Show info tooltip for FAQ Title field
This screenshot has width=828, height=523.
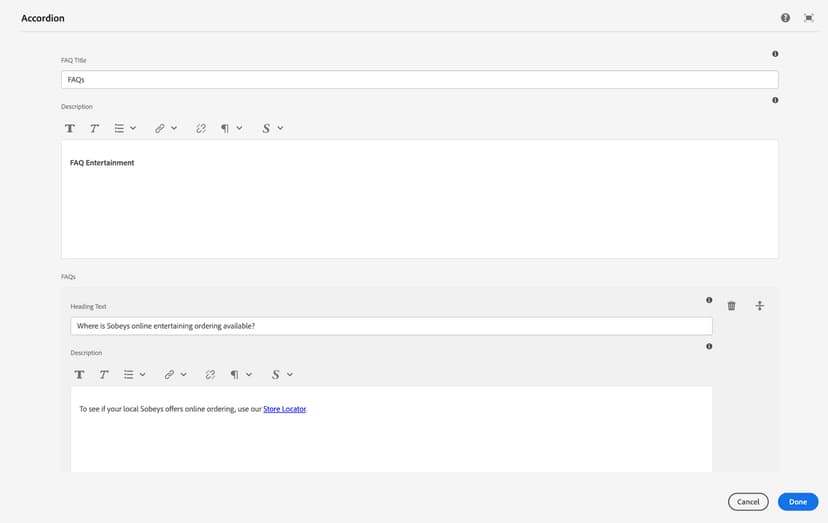(x=775, y=54)
